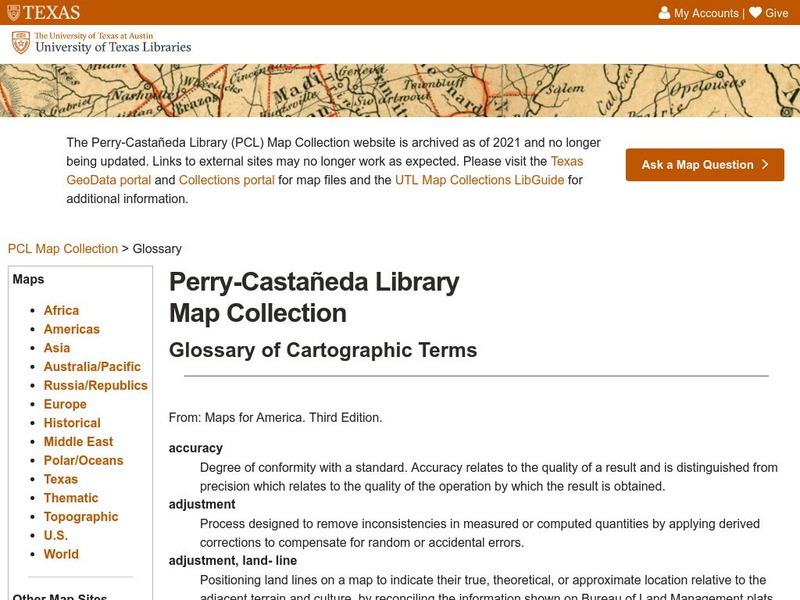Open Polar/Oceans maps link
The image size is (800, 600).
[x=83, y=460]
